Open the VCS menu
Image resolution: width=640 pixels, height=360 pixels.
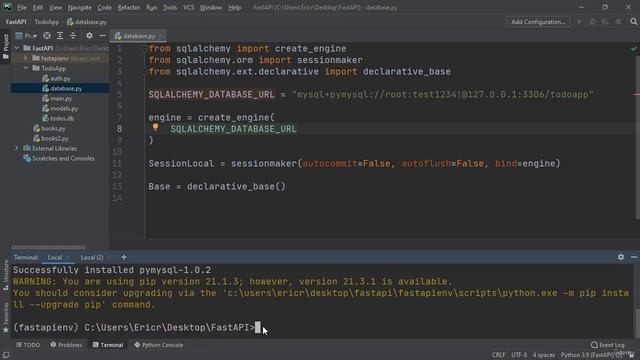tap(189, 7)
